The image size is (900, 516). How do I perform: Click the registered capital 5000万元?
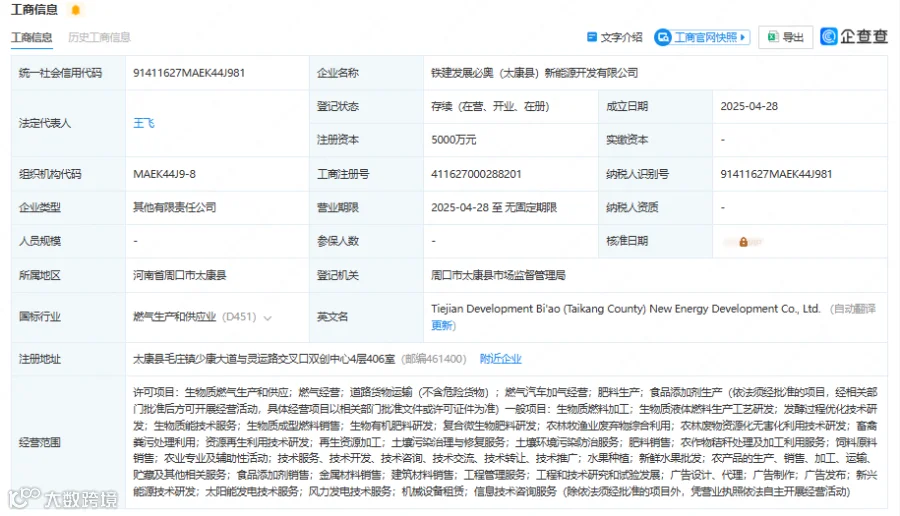click(453, 139)
